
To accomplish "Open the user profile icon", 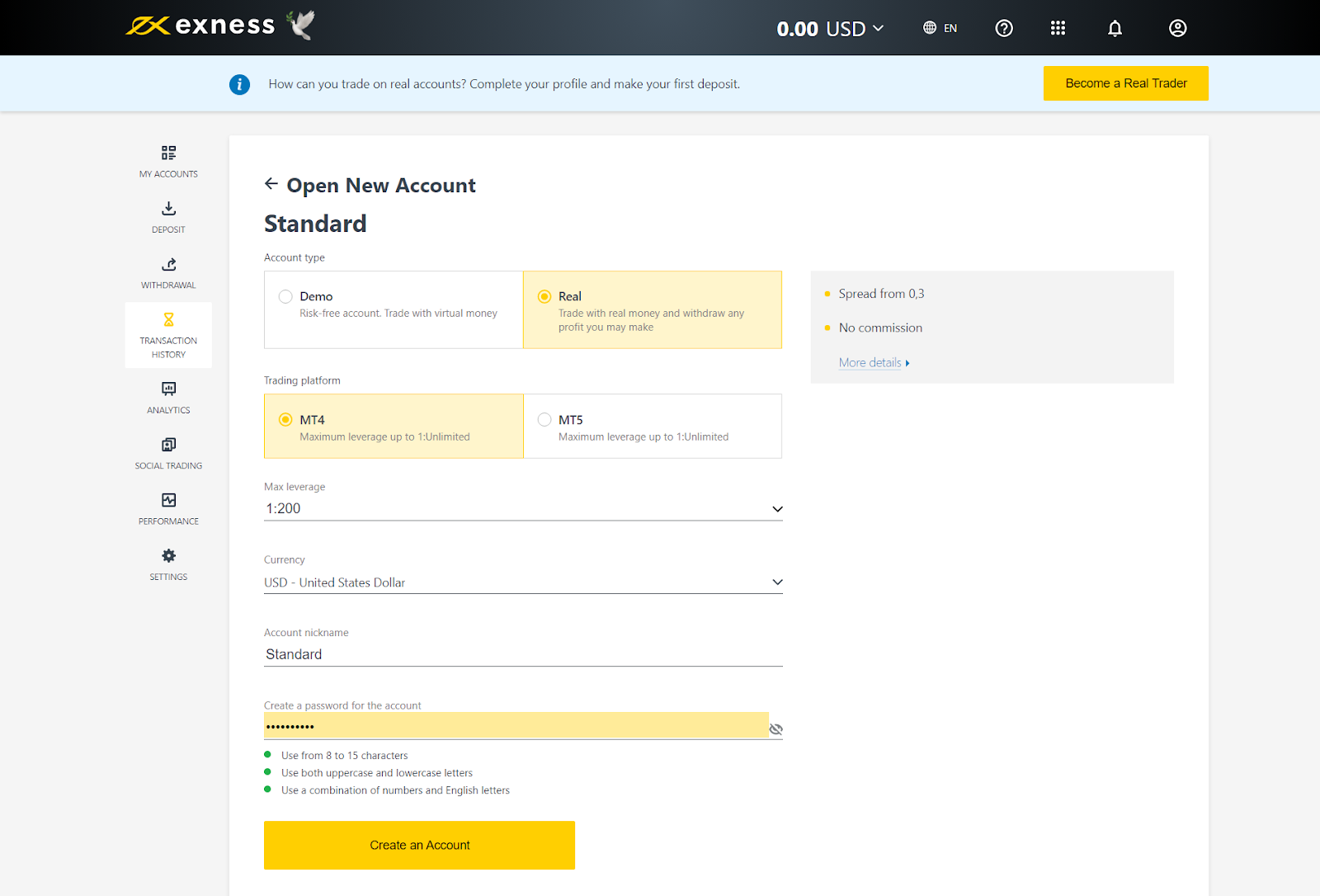I will 1178,28.
